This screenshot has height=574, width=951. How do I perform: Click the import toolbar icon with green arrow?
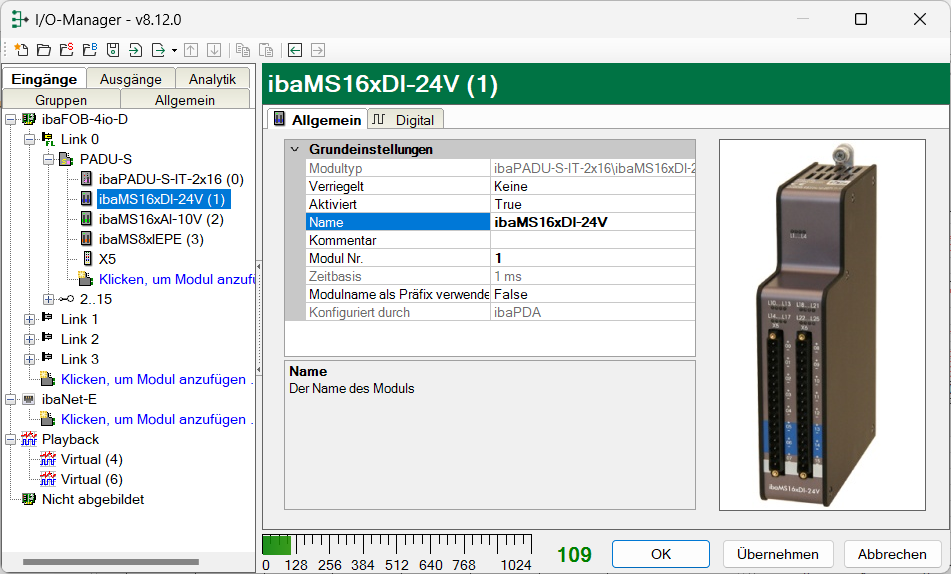point(136,50)
